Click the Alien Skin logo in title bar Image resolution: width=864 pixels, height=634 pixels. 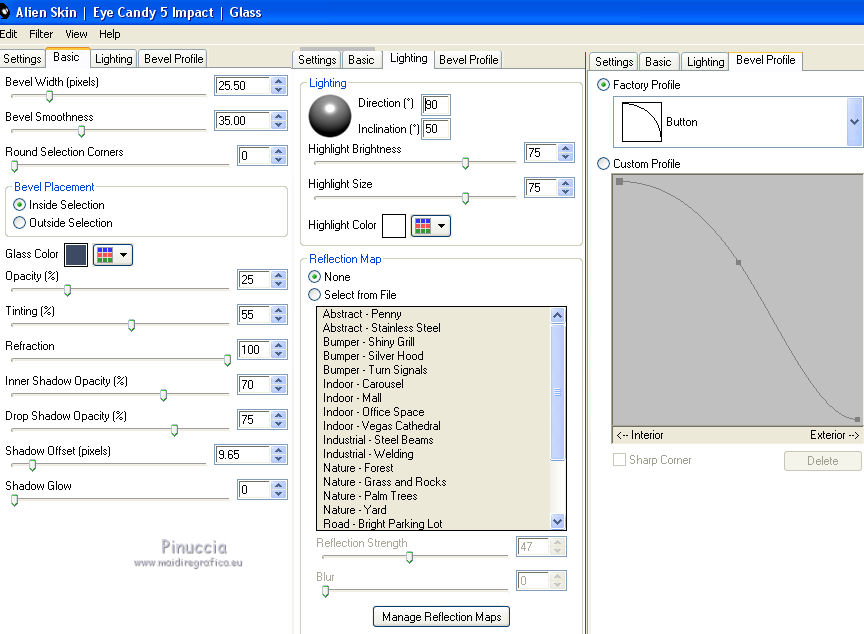click(5, 12)
